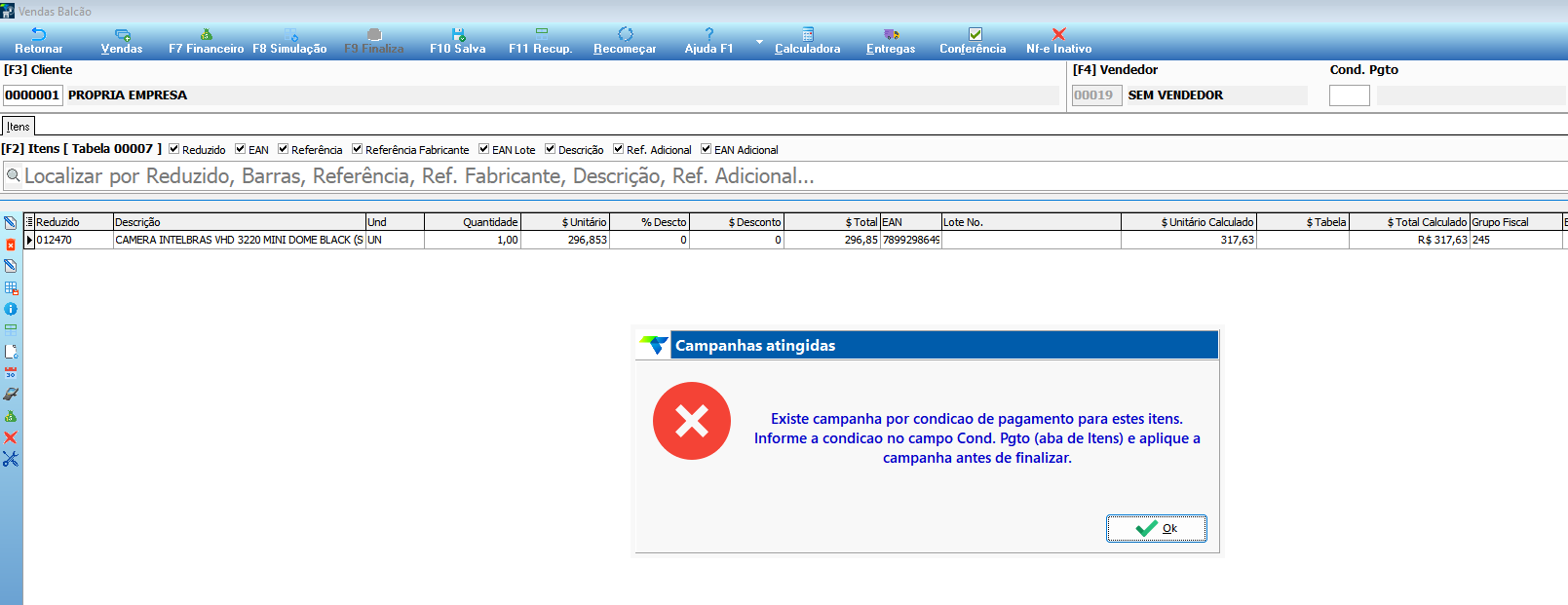Open the Calculadora tool
The height and width of the screenshot is (605, 1568).
808,41
